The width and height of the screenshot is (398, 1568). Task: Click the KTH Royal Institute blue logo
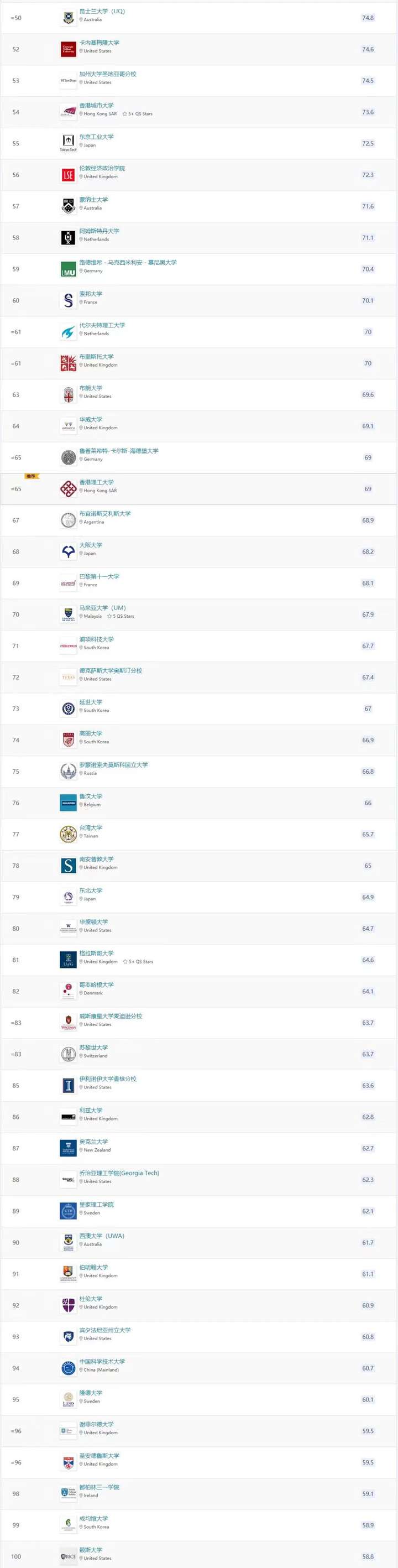(x=68, y=1211)
